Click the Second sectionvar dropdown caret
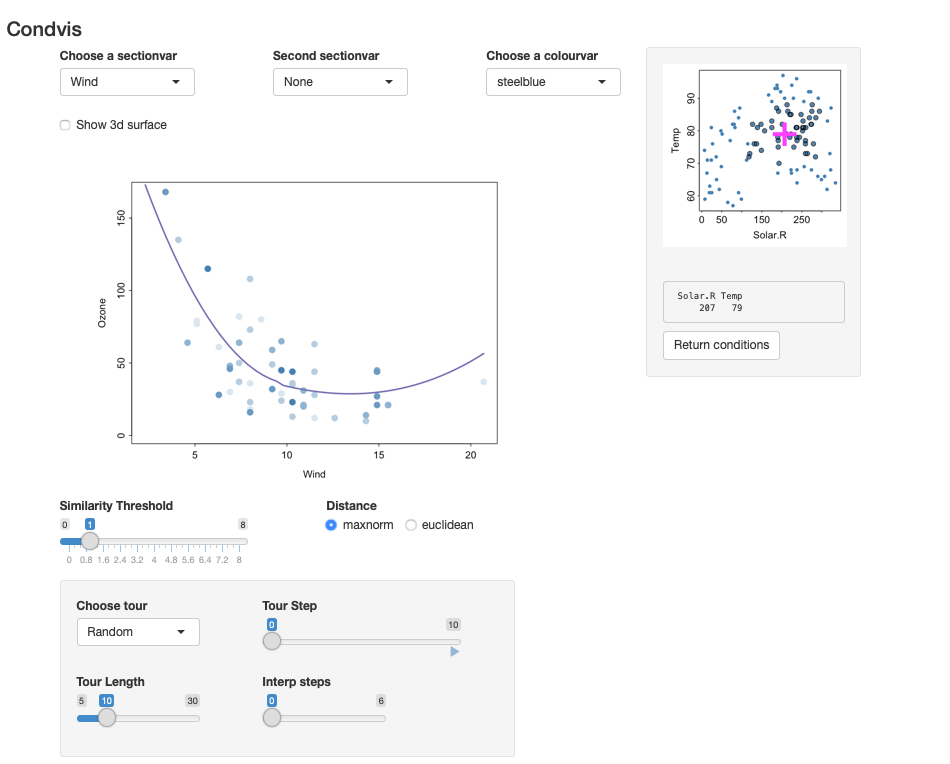950x764 pixels. tap(389, 82)
